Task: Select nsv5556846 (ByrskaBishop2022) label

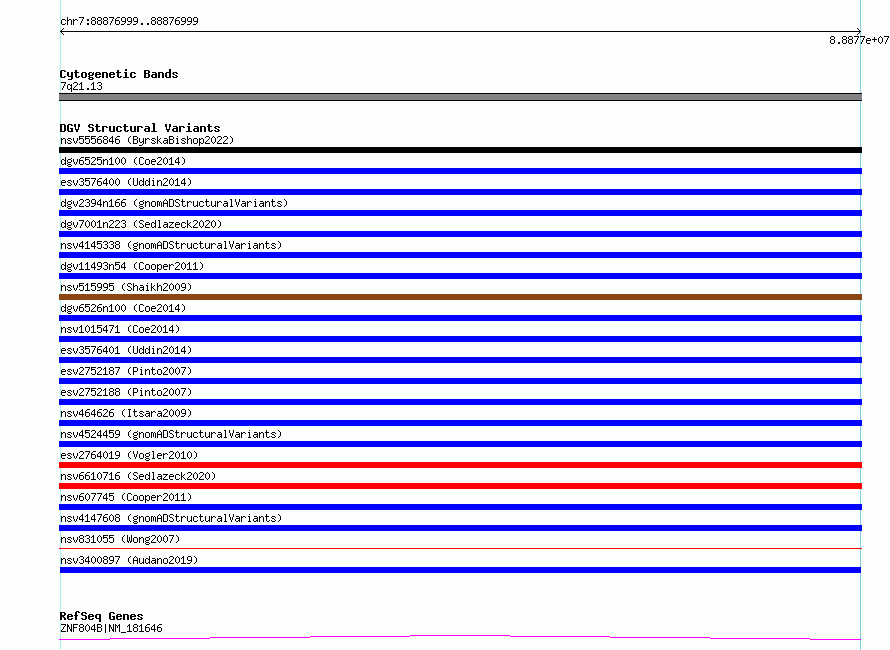Action: coord(147,140)
